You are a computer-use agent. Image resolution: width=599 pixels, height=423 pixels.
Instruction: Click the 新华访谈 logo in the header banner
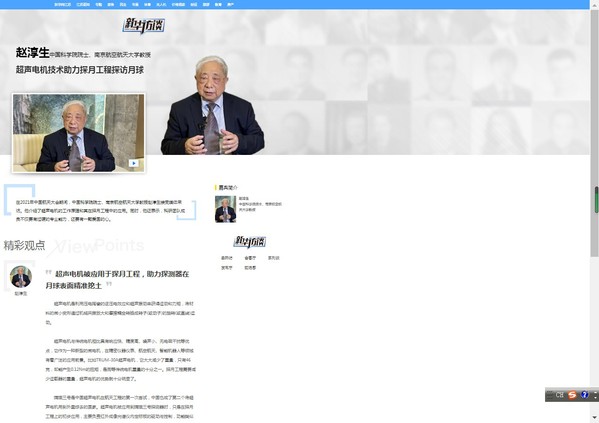point(144,25)
